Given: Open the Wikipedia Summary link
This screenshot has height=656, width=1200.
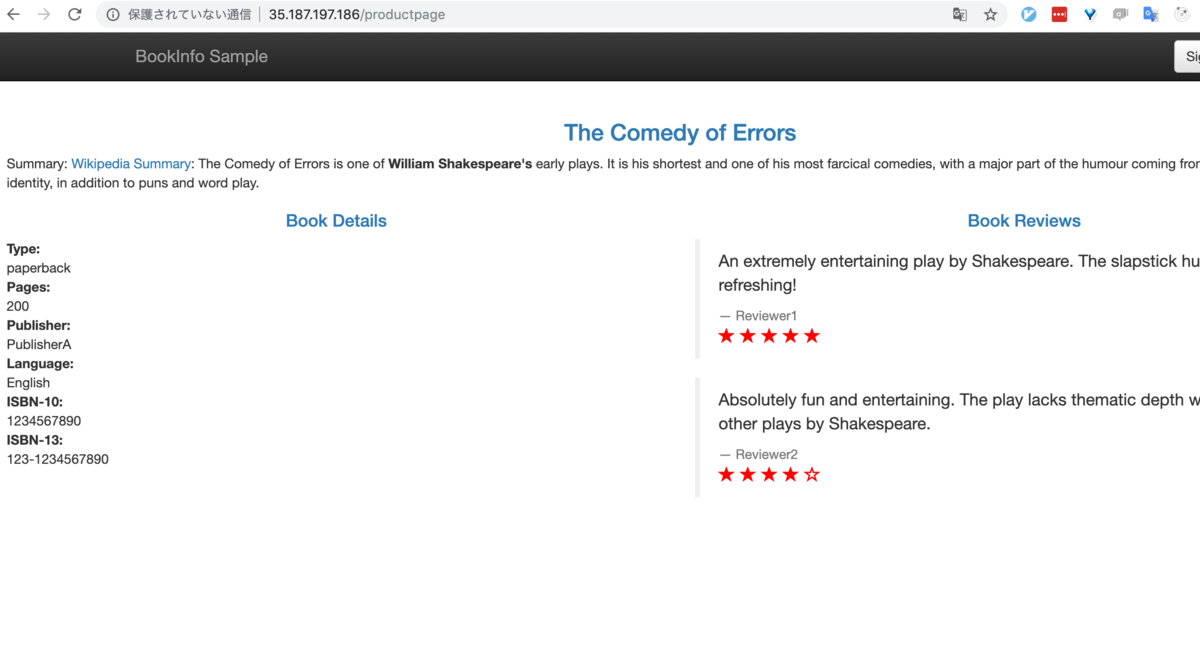Looking at the screenshot, I should 131,164.
